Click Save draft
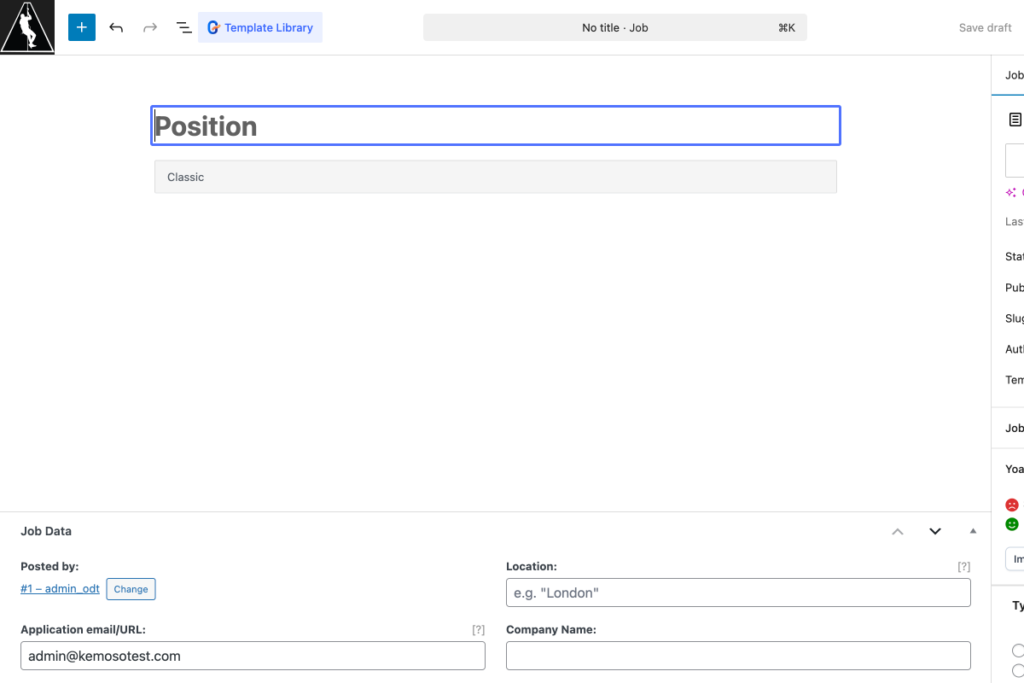Screen dimensions: 1024x683 pyautogui.click(x=985, y=27)
